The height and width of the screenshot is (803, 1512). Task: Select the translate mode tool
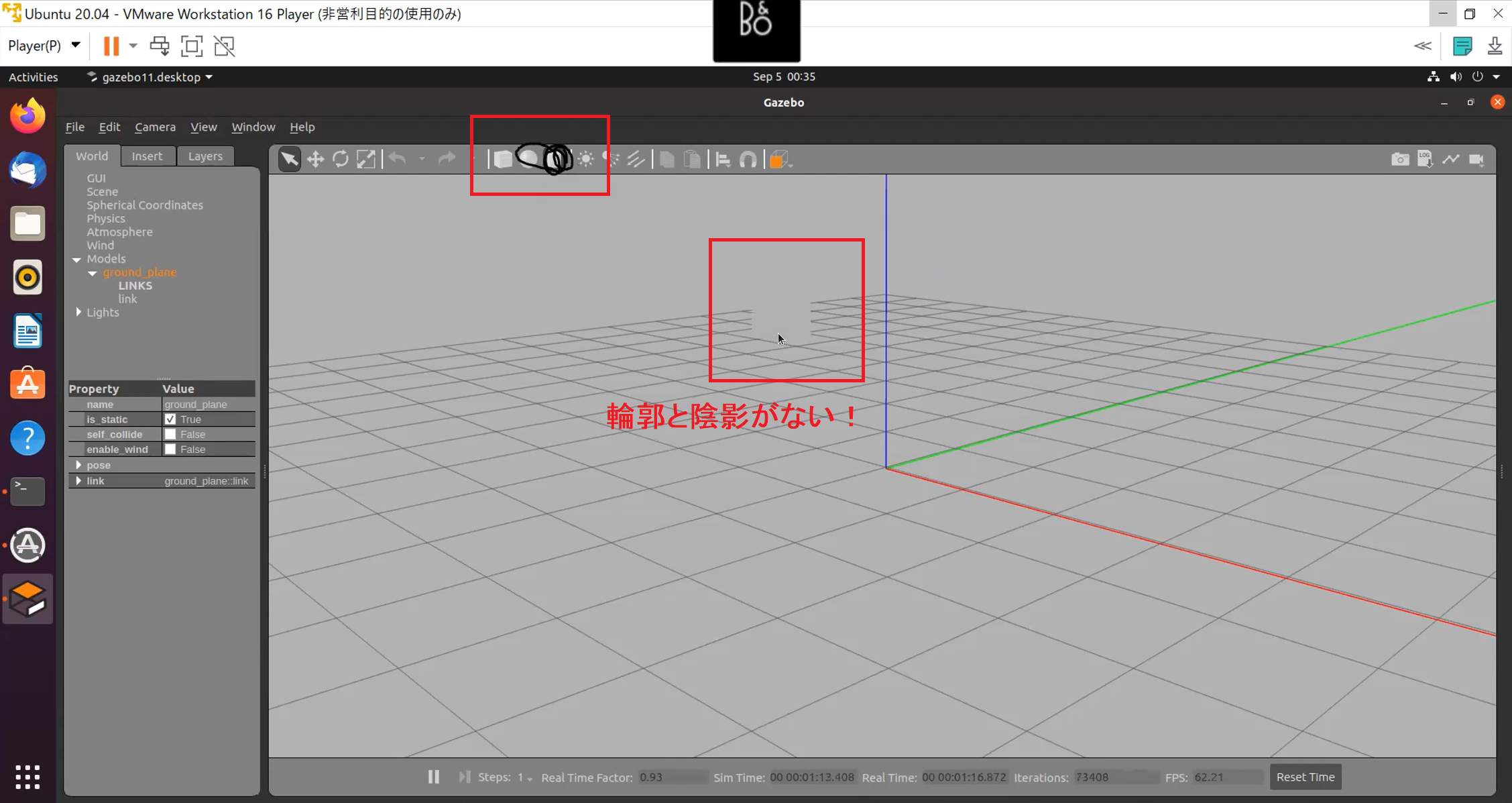(x=315, y=159)
